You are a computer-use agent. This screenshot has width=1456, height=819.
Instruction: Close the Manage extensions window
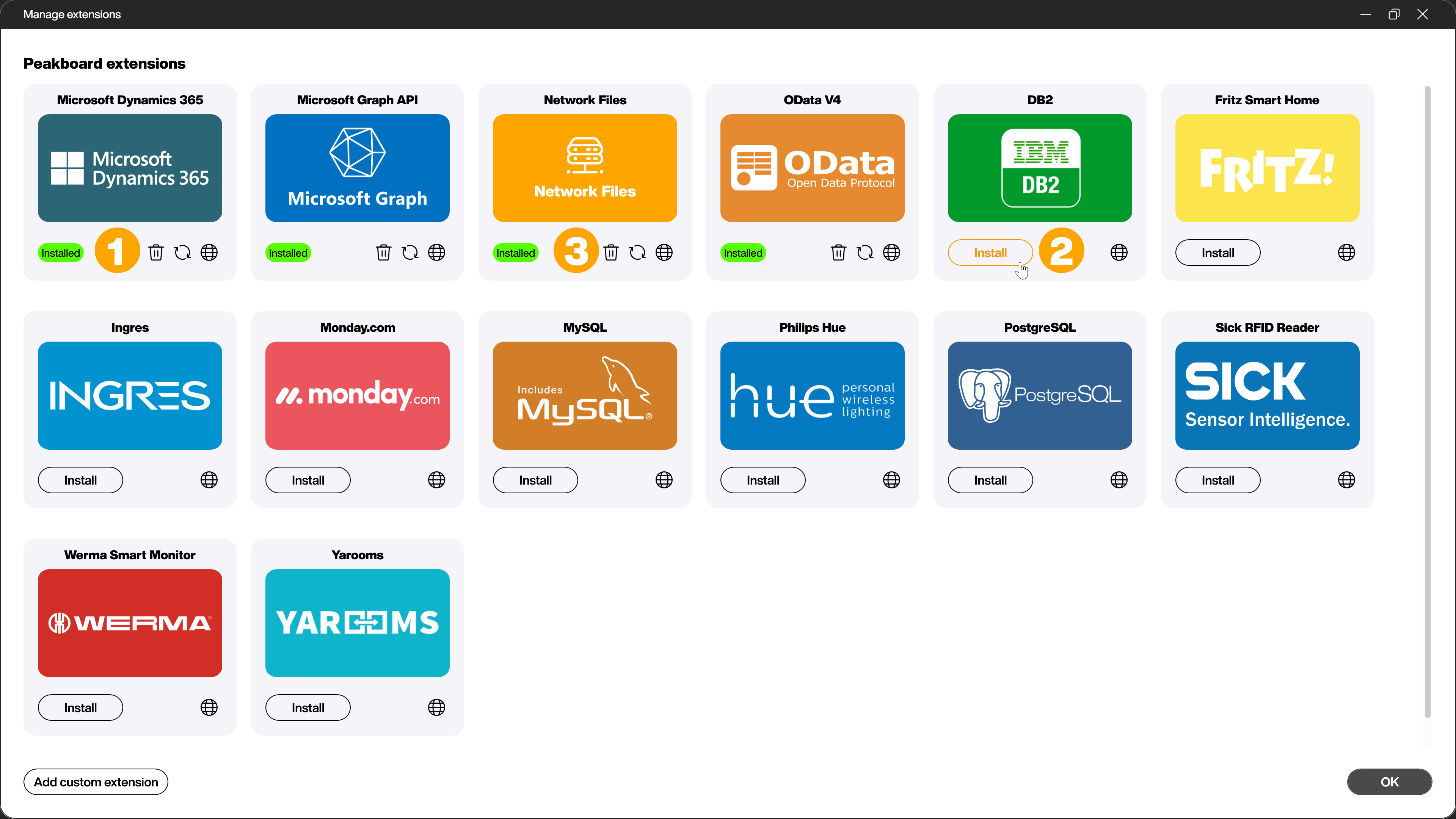[1423, 14]
